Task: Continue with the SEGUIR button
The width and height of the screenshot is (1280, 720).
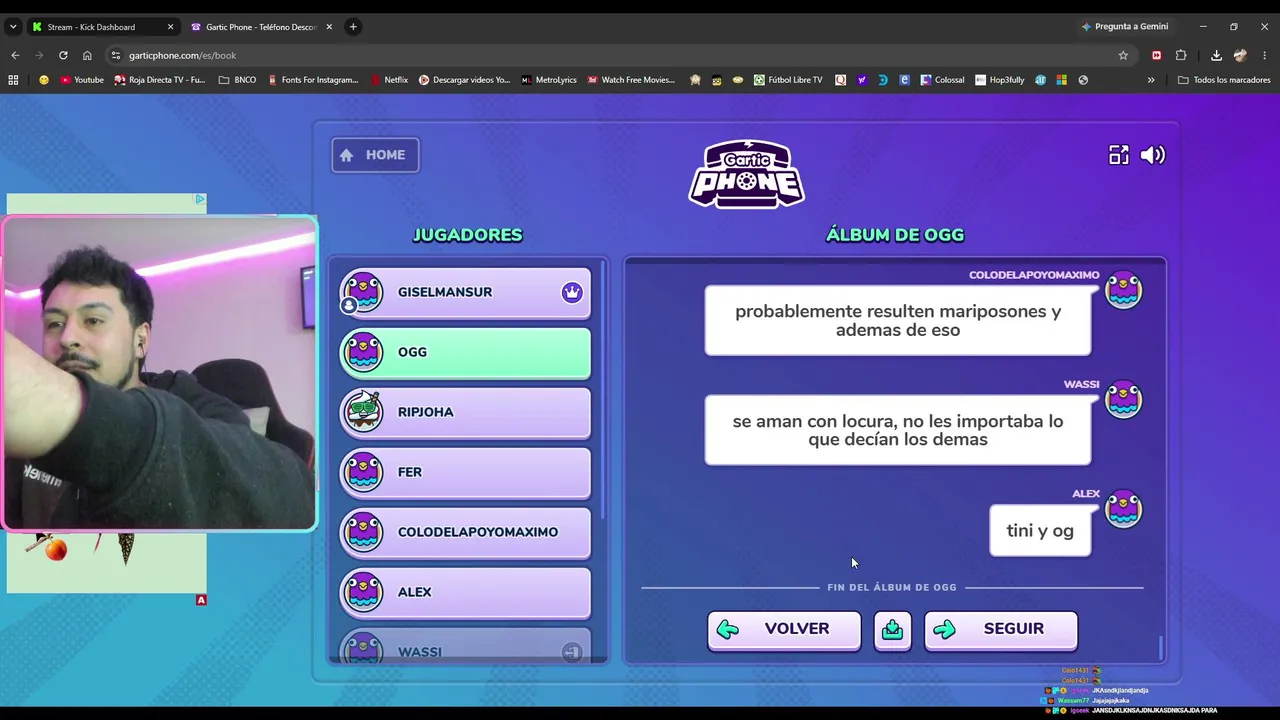Action: [x=1001, y=630]
